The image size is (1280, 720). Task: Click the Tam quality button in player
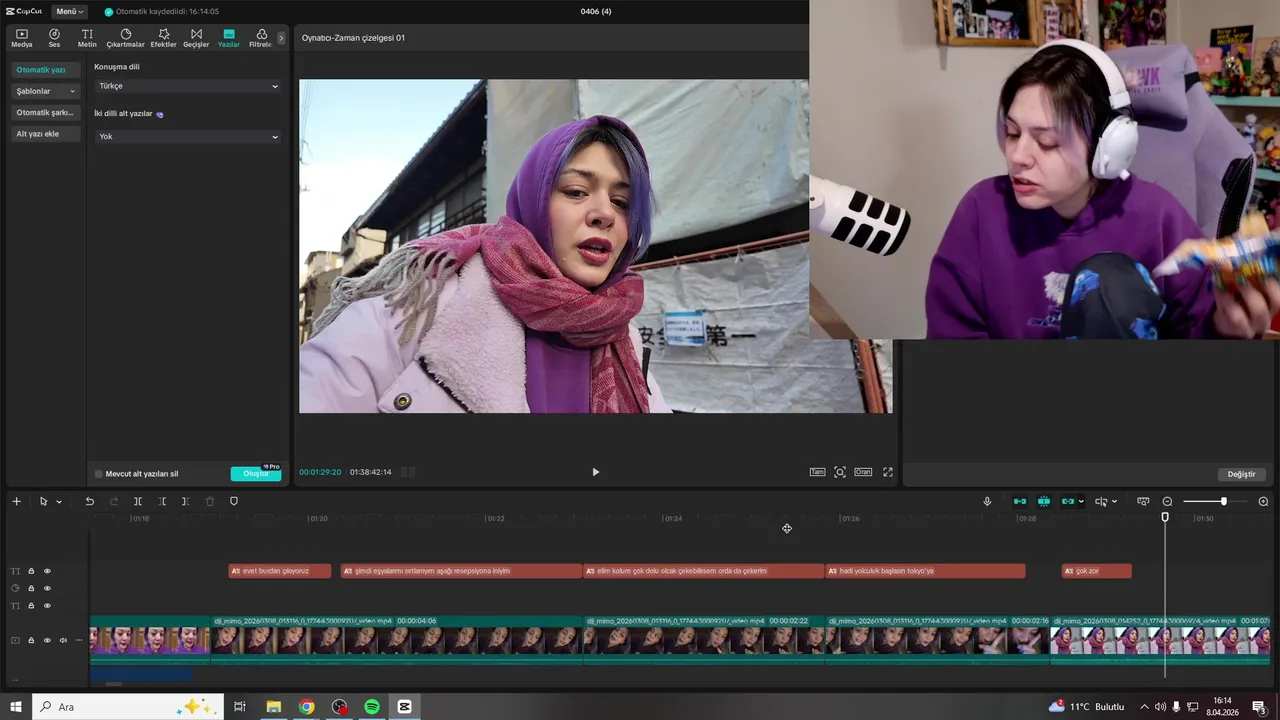point(817,472)
